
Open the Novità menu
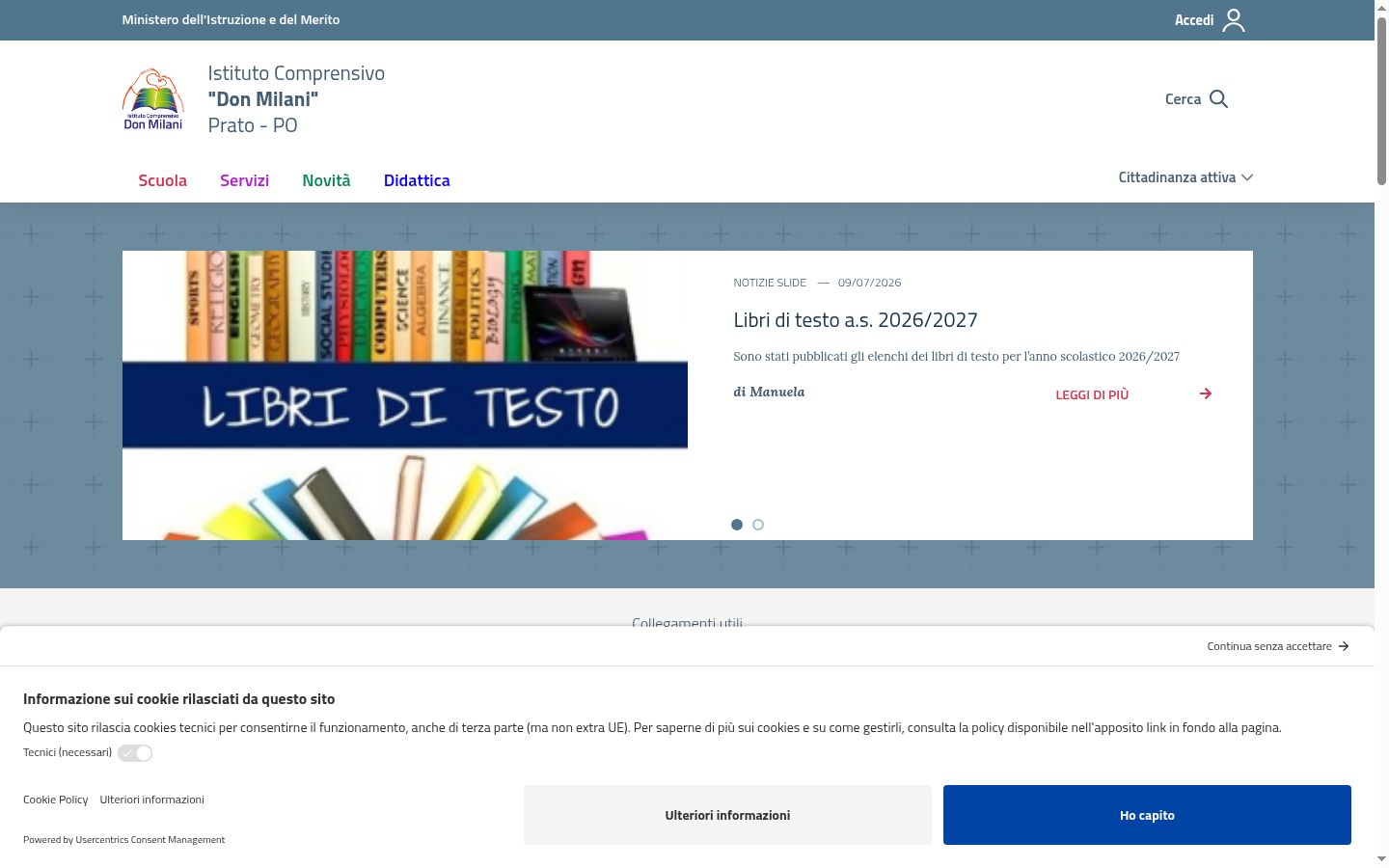(326, 180)
